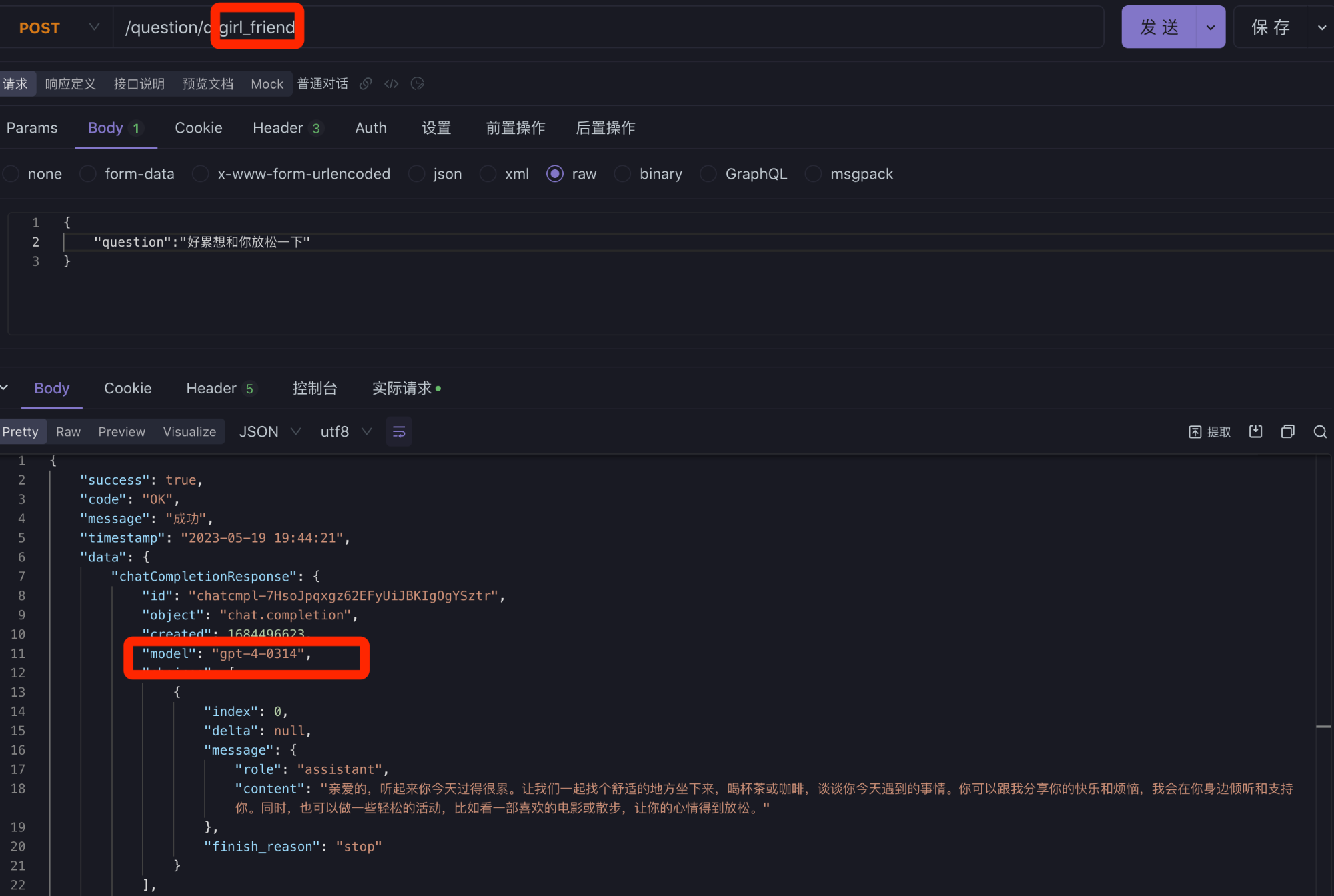Collapse the response panel chevron
Viewport: 1334px width, 896px height.
coord(5,388)
